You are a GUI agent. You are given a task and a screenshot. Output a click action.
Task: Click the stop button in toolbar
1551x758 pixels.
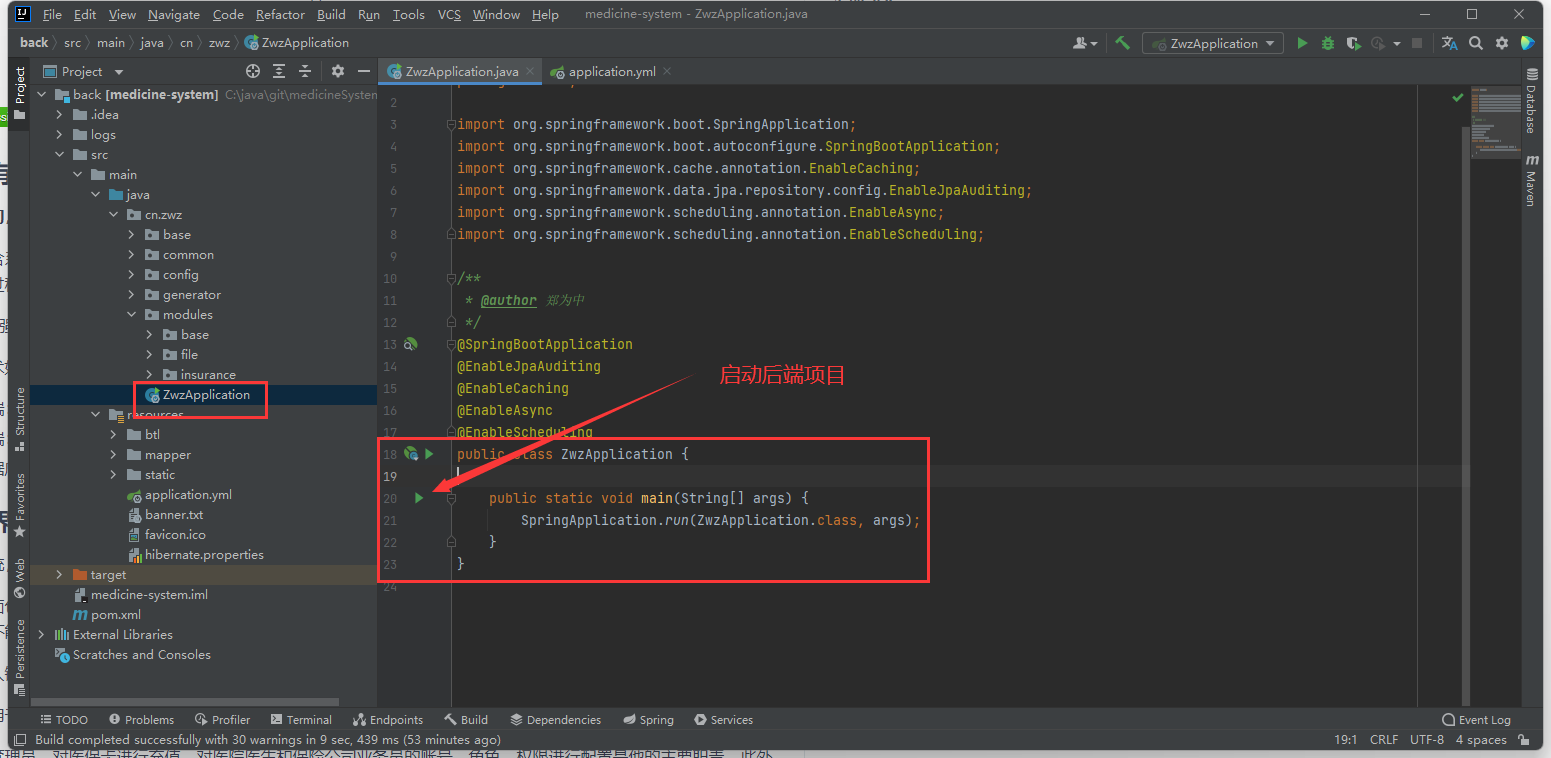point(1416,43)
